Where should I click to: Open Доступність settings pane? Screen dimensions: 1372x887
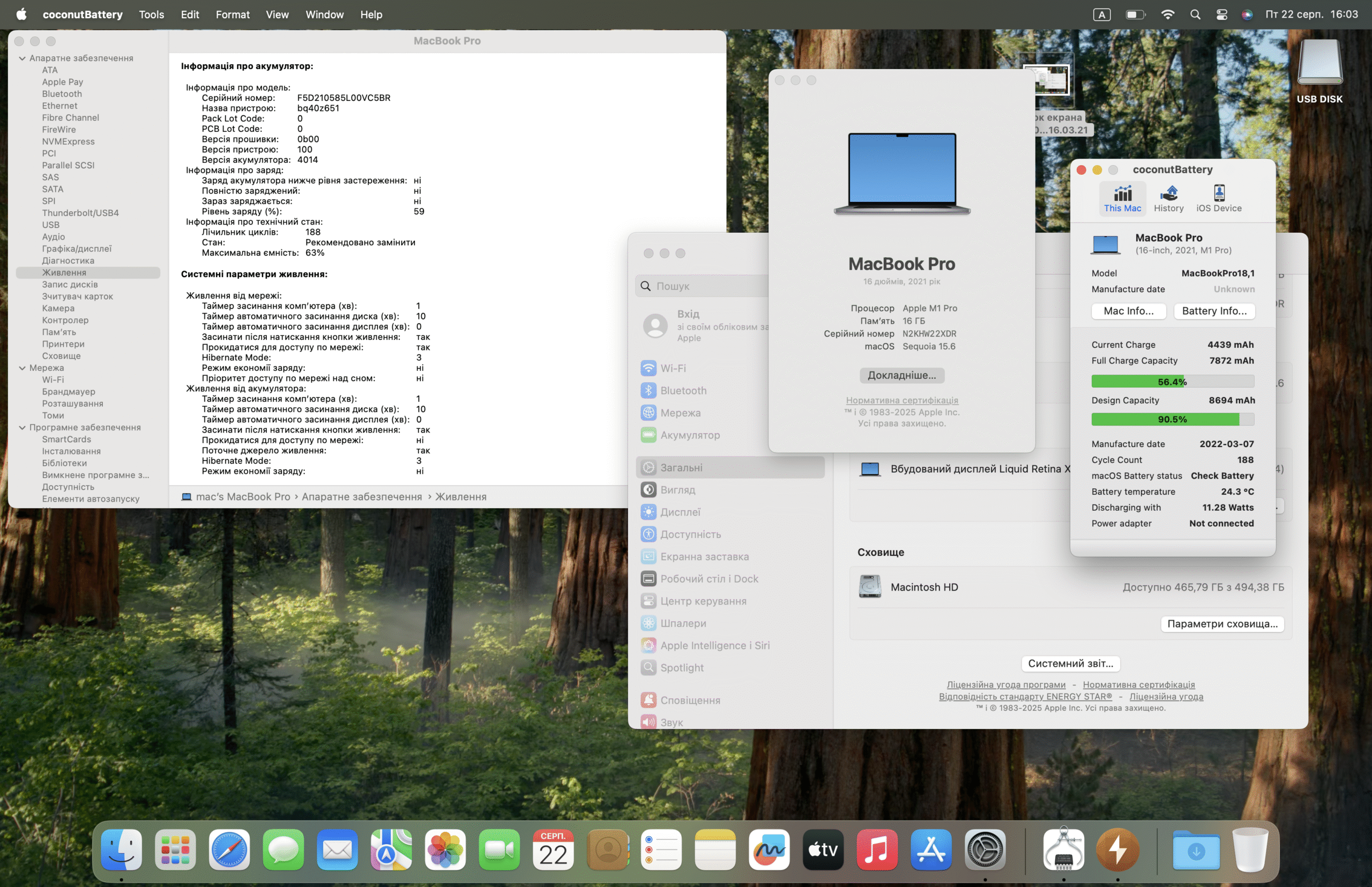730,534
